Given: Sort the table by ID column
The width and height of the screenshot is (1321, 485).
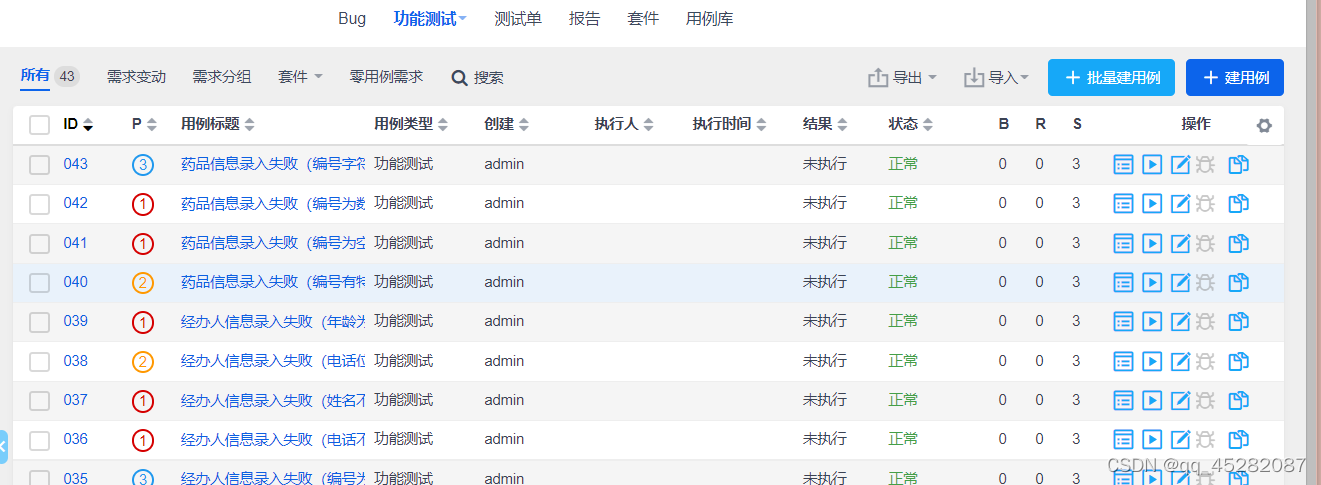Looking at the screenshot, I should click(x=78, y=124).
